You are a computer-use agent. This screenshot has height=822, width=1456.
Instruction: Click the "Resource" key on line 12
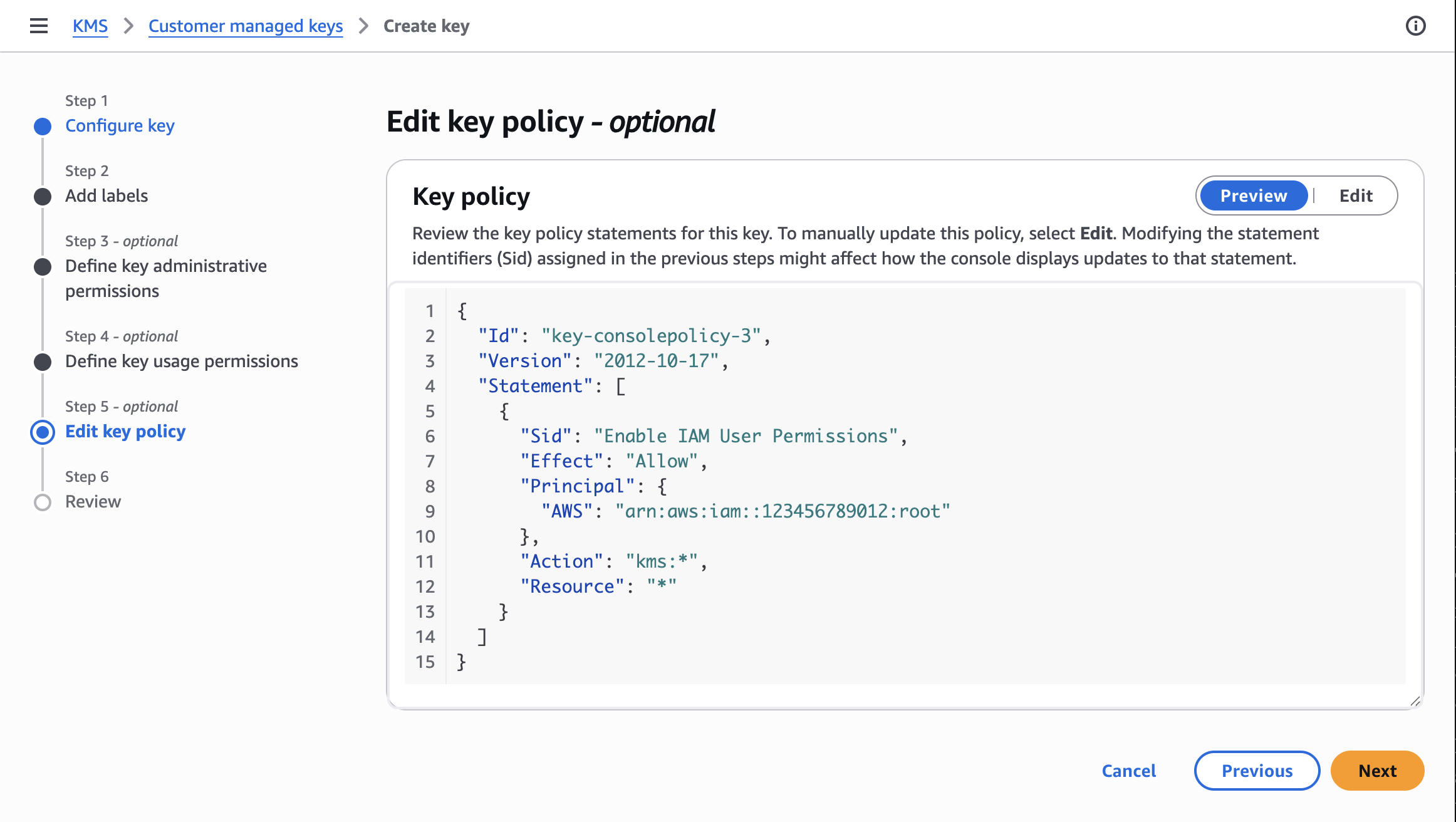pos(573,586)
